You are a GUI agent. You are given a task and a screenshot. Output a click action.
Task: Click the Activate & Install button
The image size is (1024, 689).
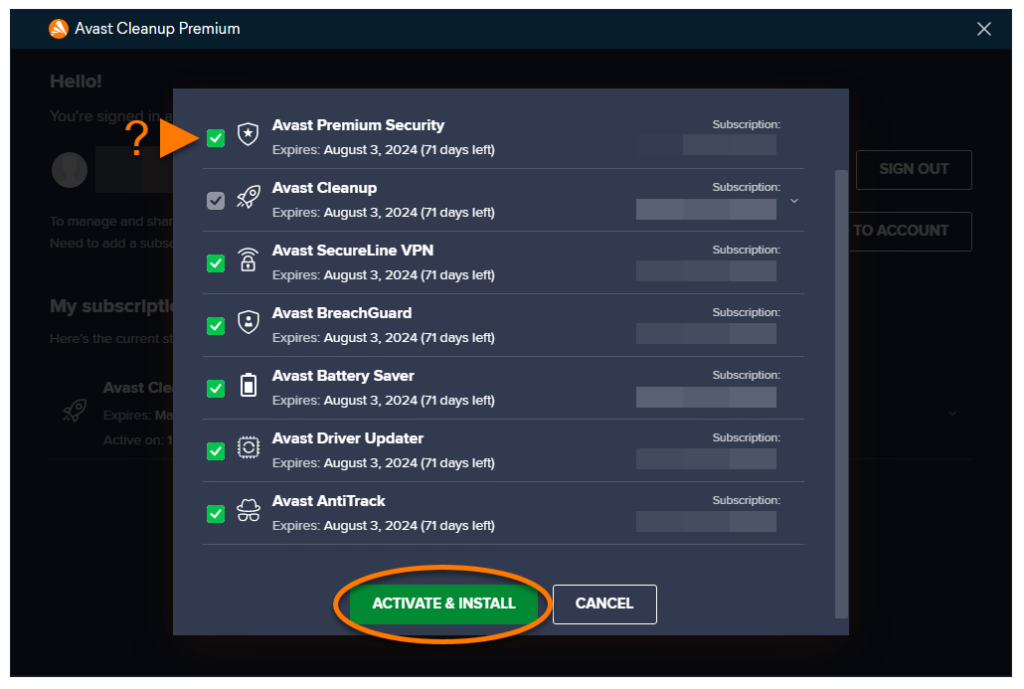coord(444,603)
